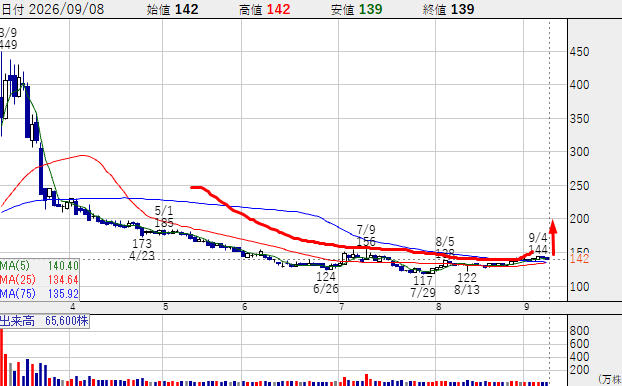Click the month 6 time axis label

coord(244,307)
